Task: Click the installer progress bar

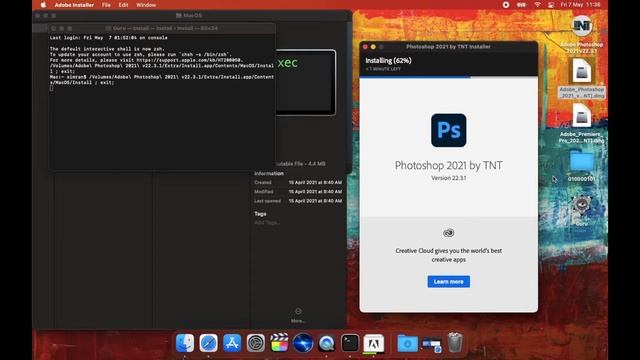Action: (449, 77)
